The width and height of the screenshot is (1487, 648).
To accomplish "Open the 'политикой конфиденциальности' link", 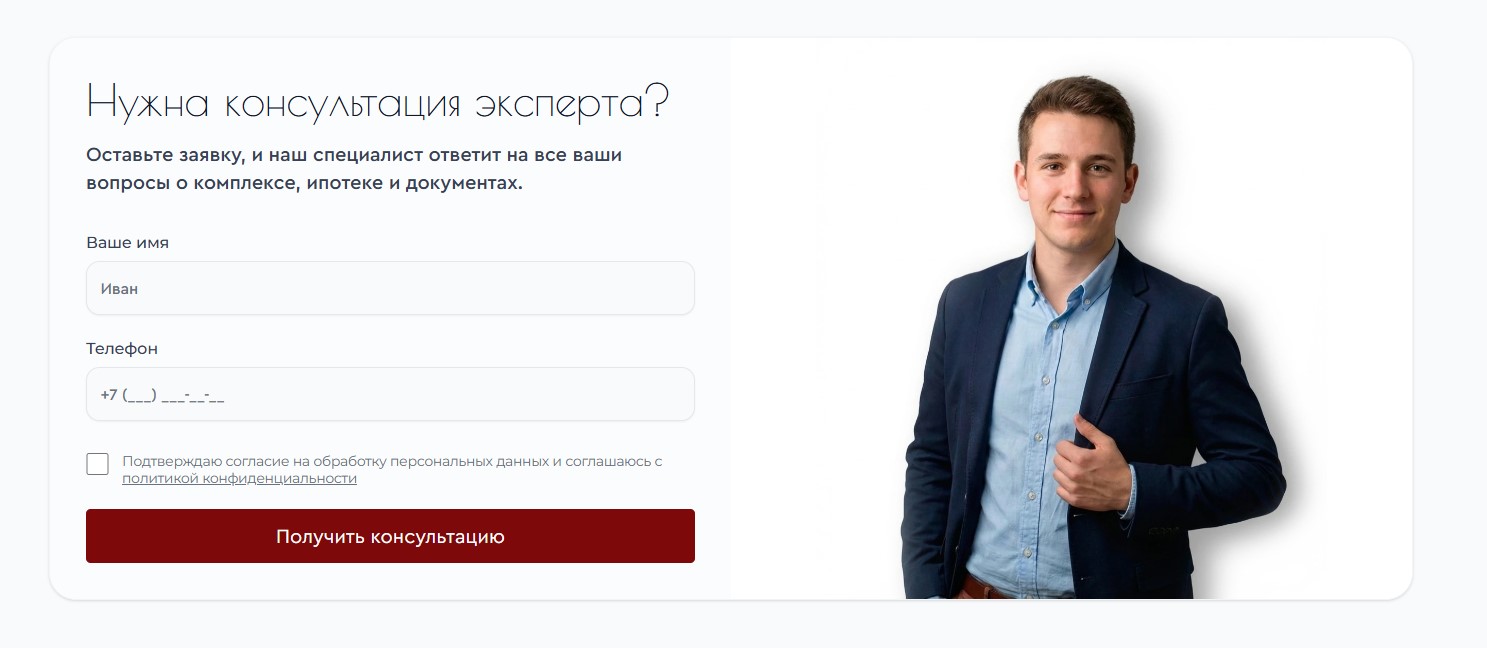I will tap(239, 479).
